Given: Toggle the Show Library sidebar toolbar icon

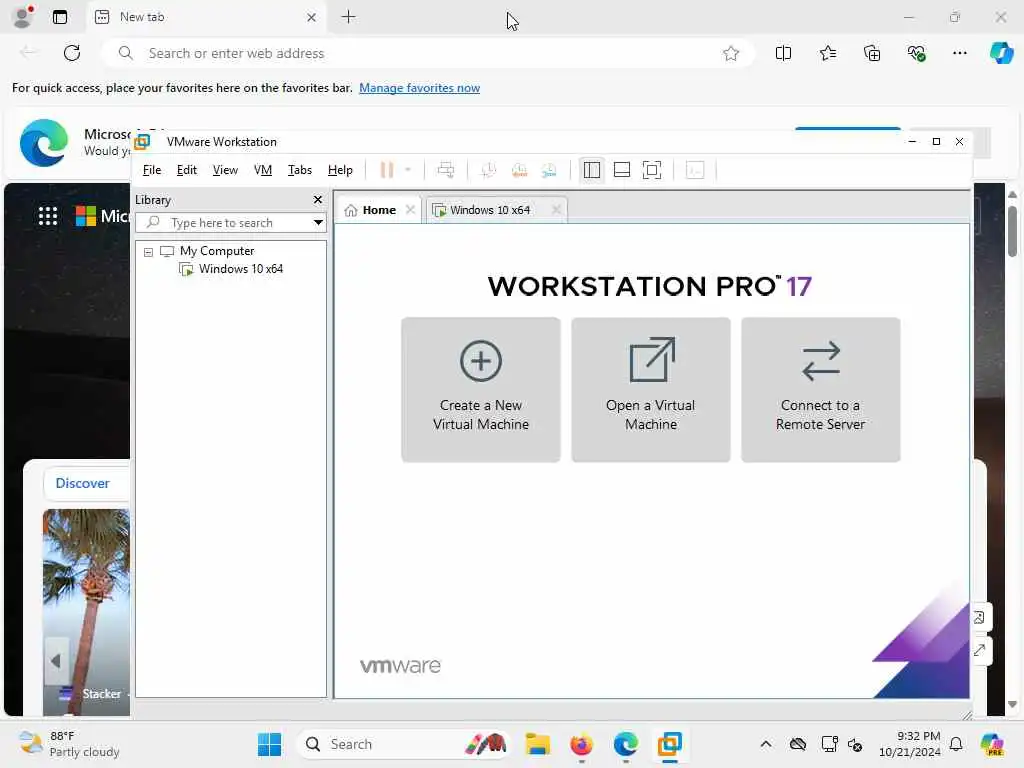Looking at the screenshot, I should pos(592,170).
